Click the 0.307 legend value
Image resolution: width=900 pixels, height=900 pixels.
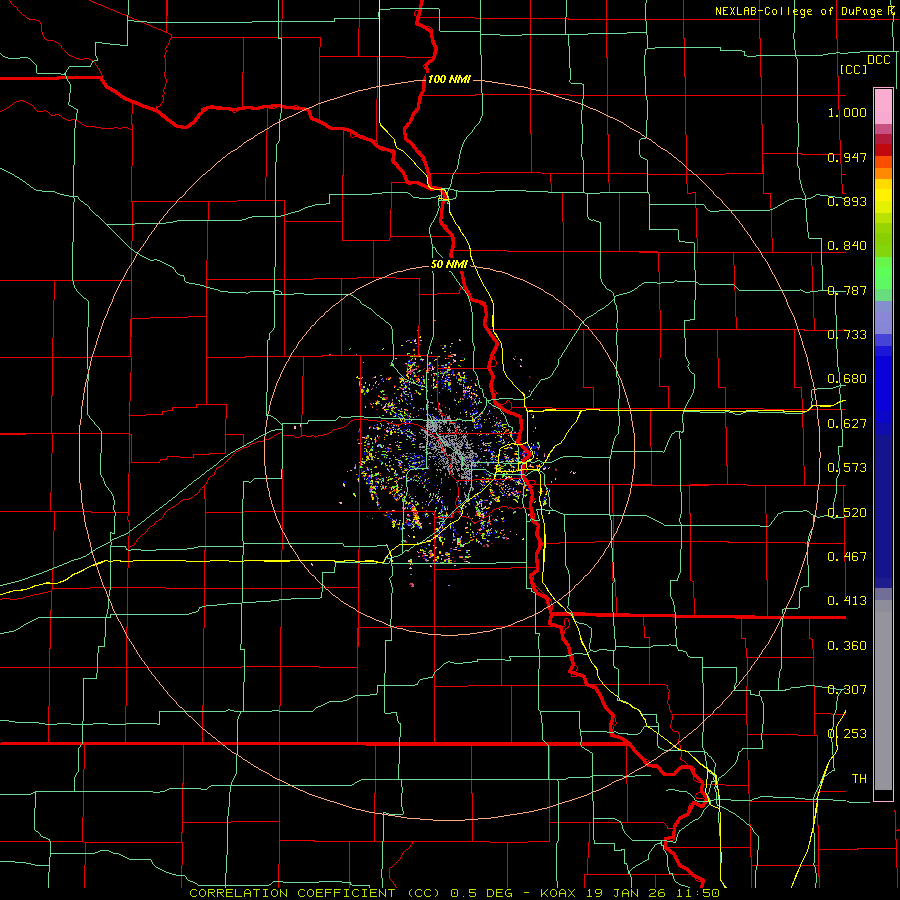(847, 690)
